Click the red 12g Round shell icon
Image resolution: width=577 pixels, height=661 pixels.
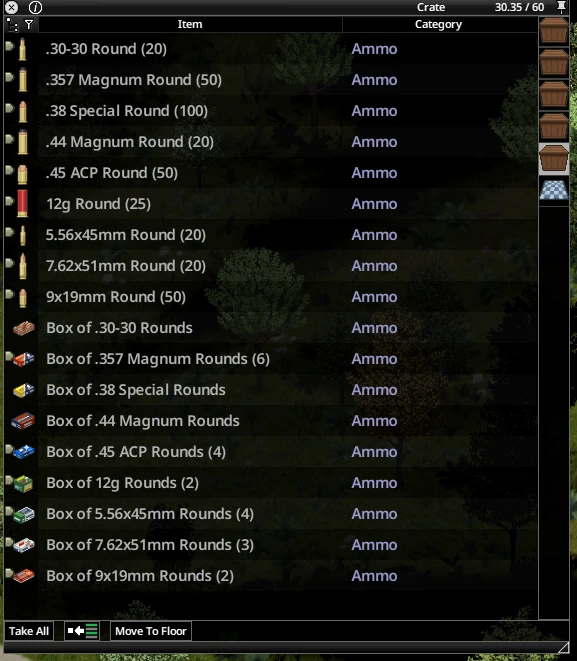[x=23, y=204]
